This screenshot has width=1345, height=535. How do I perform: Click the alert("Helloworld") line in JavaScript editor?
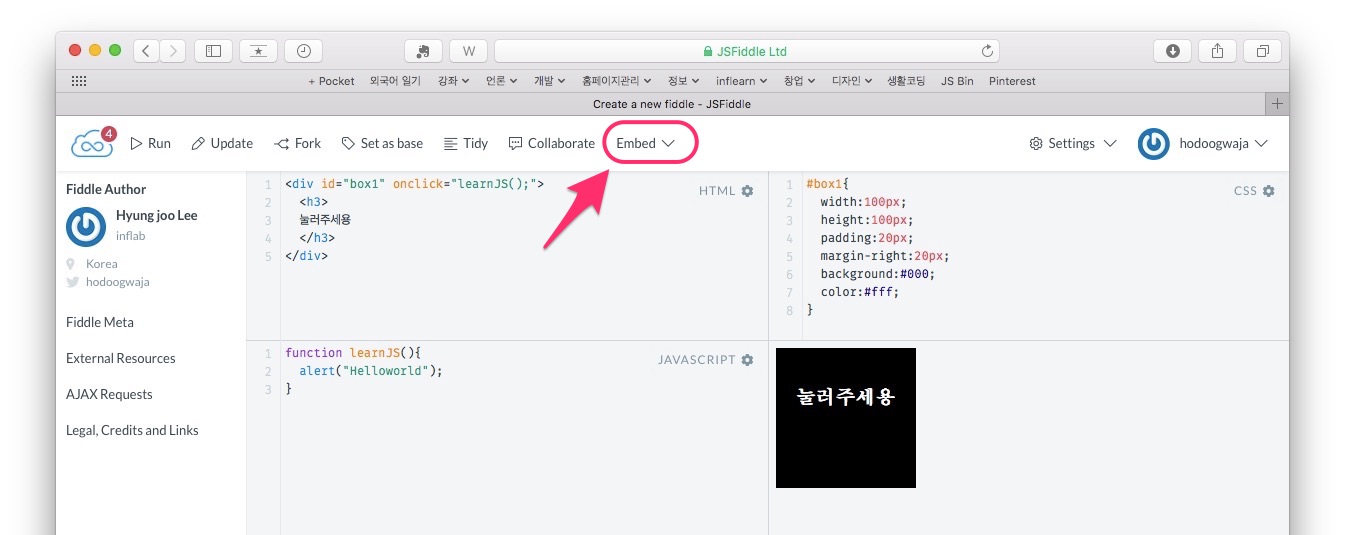(370, 370)
